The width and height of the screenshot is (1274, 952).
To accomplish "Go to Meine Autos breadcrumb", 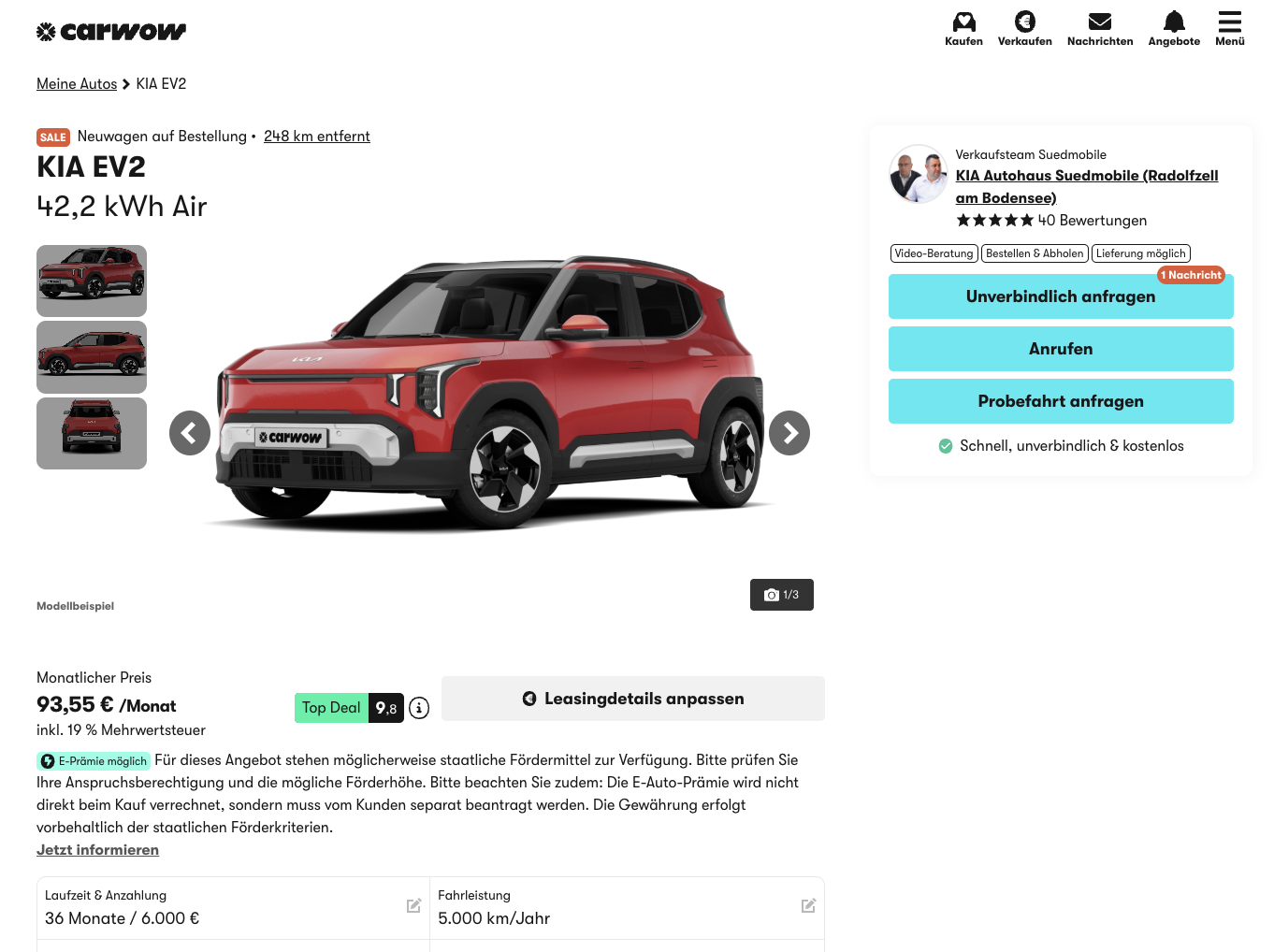I will point(77,84).
